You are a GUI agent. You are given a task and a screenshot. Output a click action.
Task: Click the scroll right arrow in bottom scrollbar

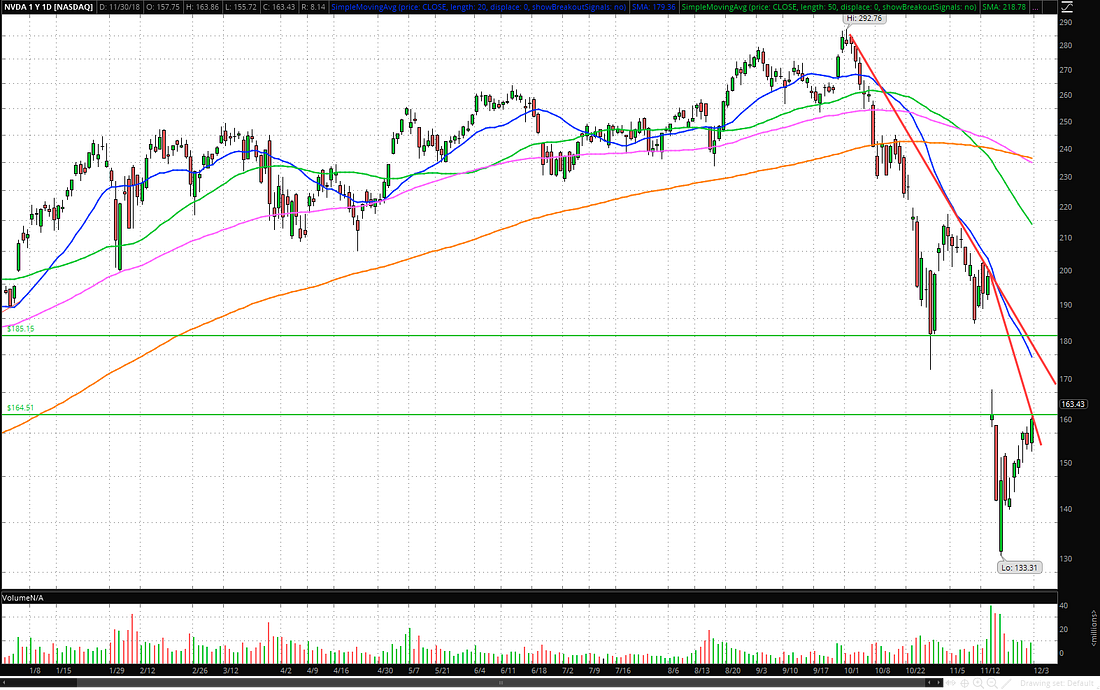[939, 683]
